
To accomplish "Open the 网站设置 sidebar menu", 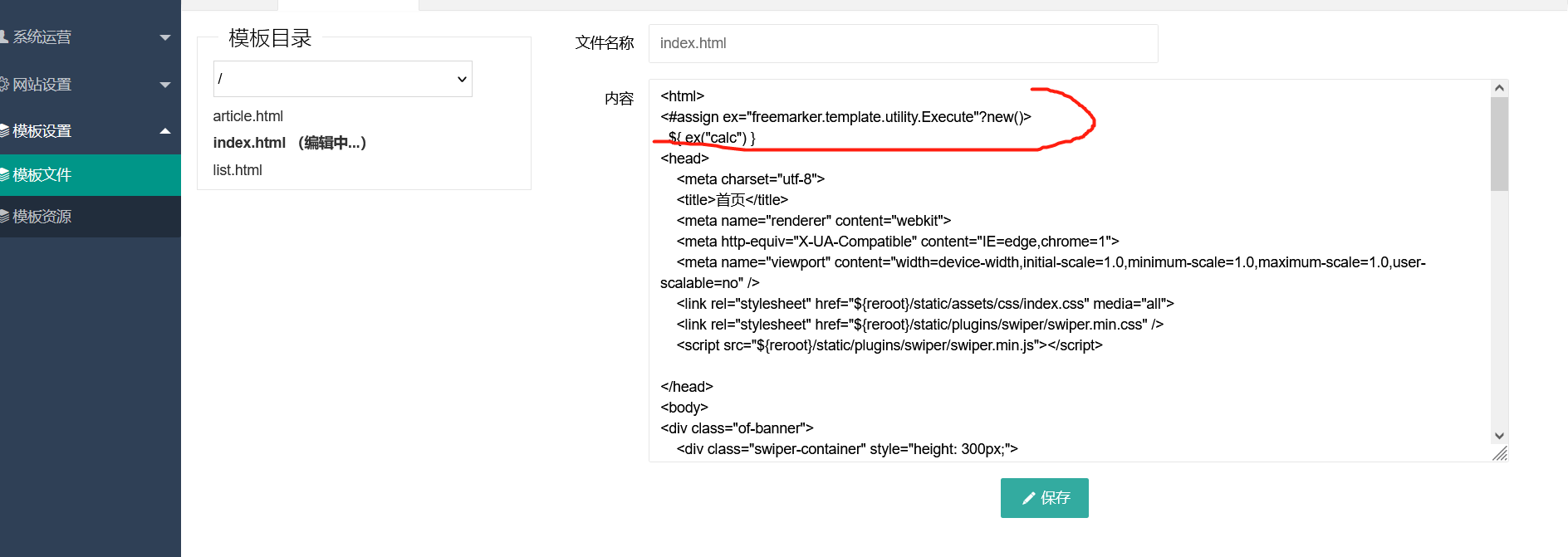I will coord(91,84).
